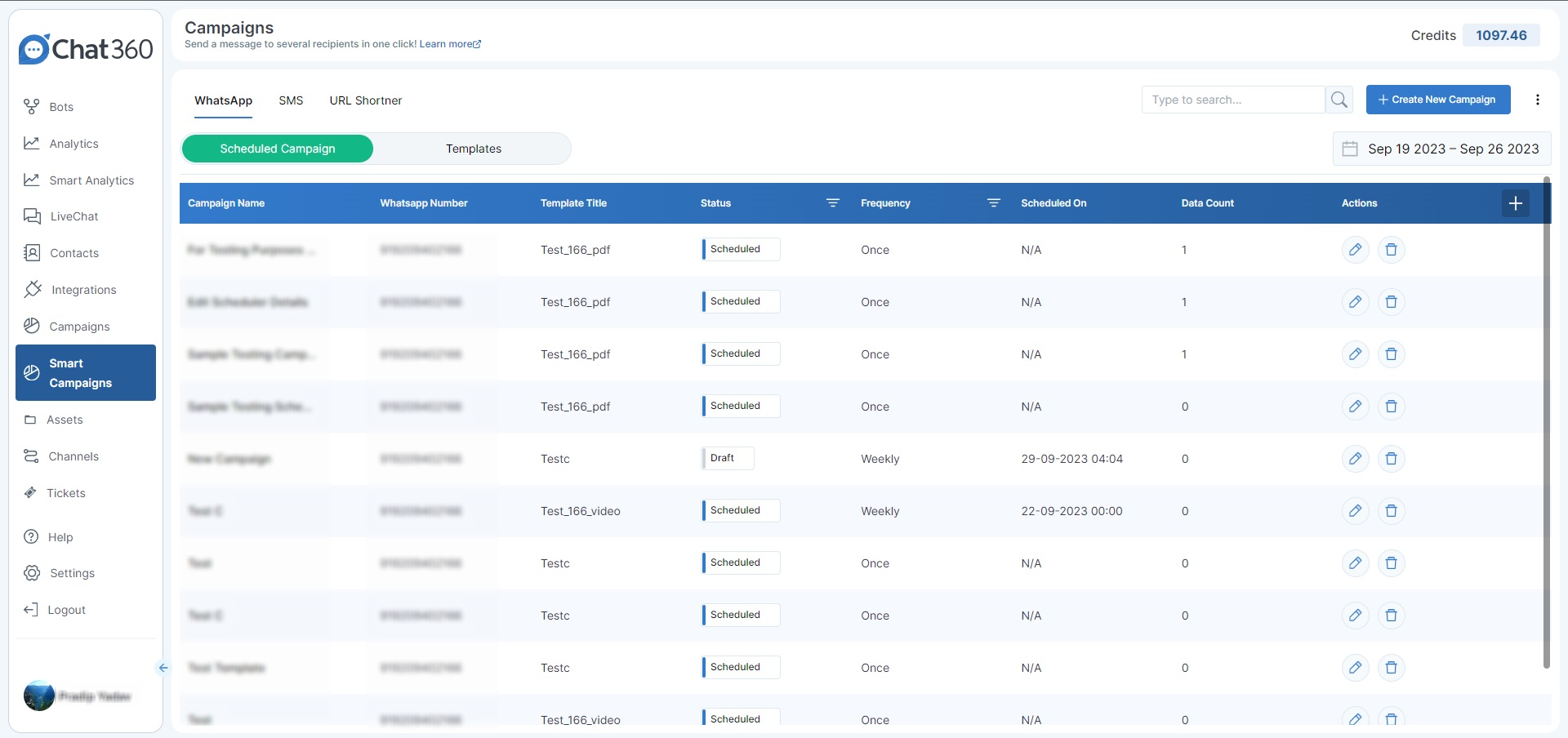Click the Data Count column header

[x=1208, y=203]
